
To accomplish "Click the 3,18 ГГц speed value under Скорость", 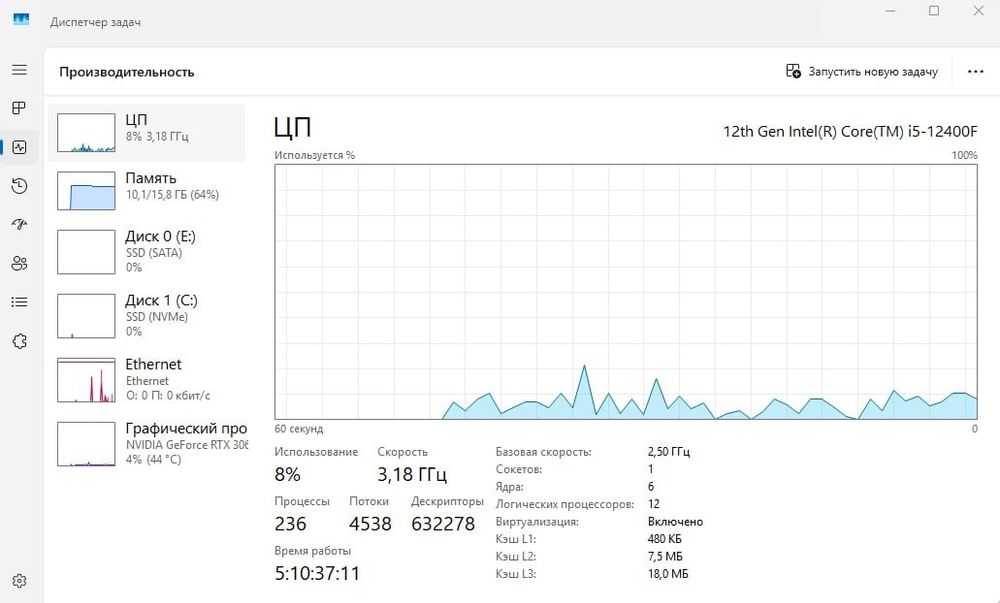I will [x=412, y=474].
